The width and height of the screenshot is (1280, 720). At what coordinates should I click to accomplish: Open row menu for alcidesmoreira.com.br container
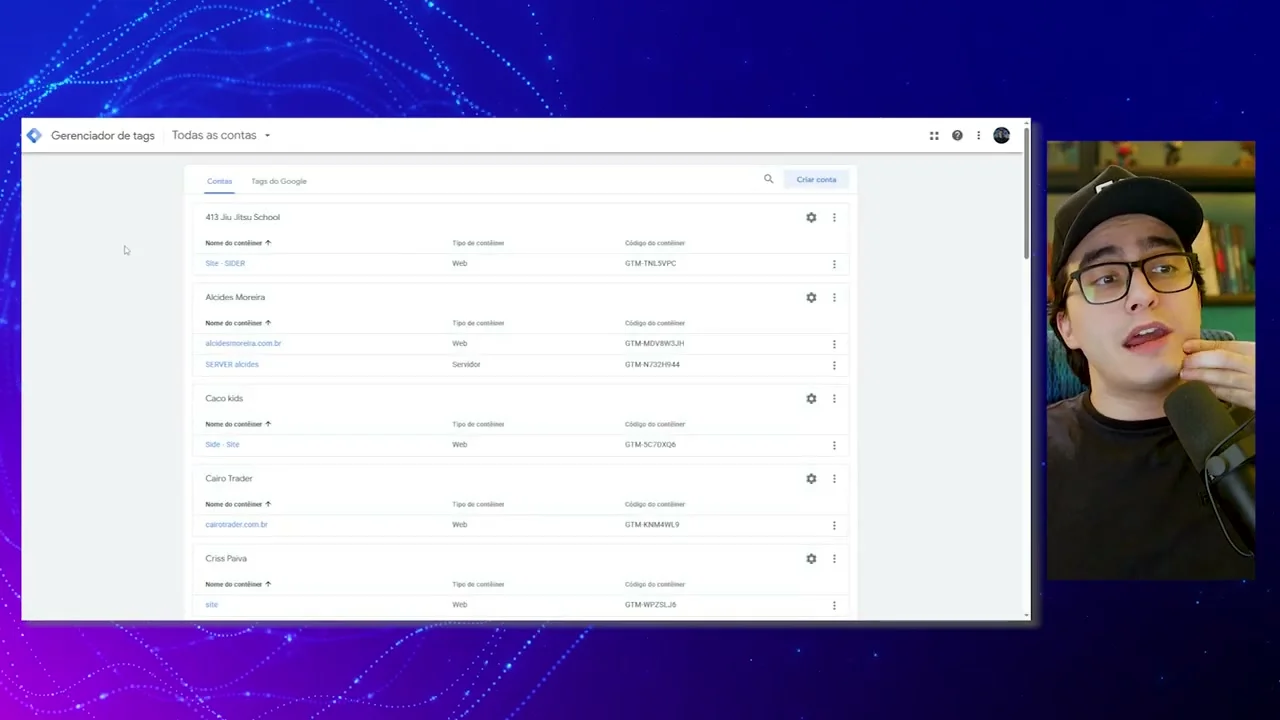[834, 344]
